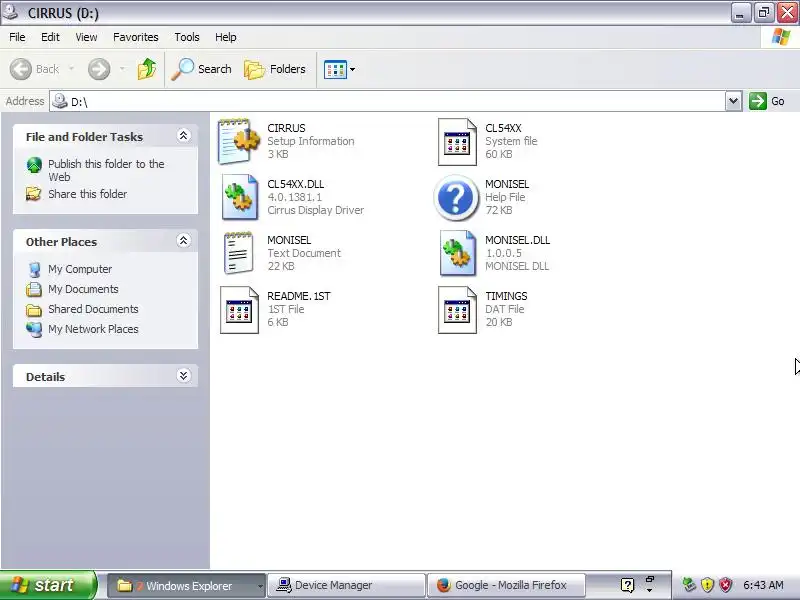The width and height of the screenshot is (800, 600).
Task: Click the help question-mark icon in taskbar
Action: pos(628,585)
